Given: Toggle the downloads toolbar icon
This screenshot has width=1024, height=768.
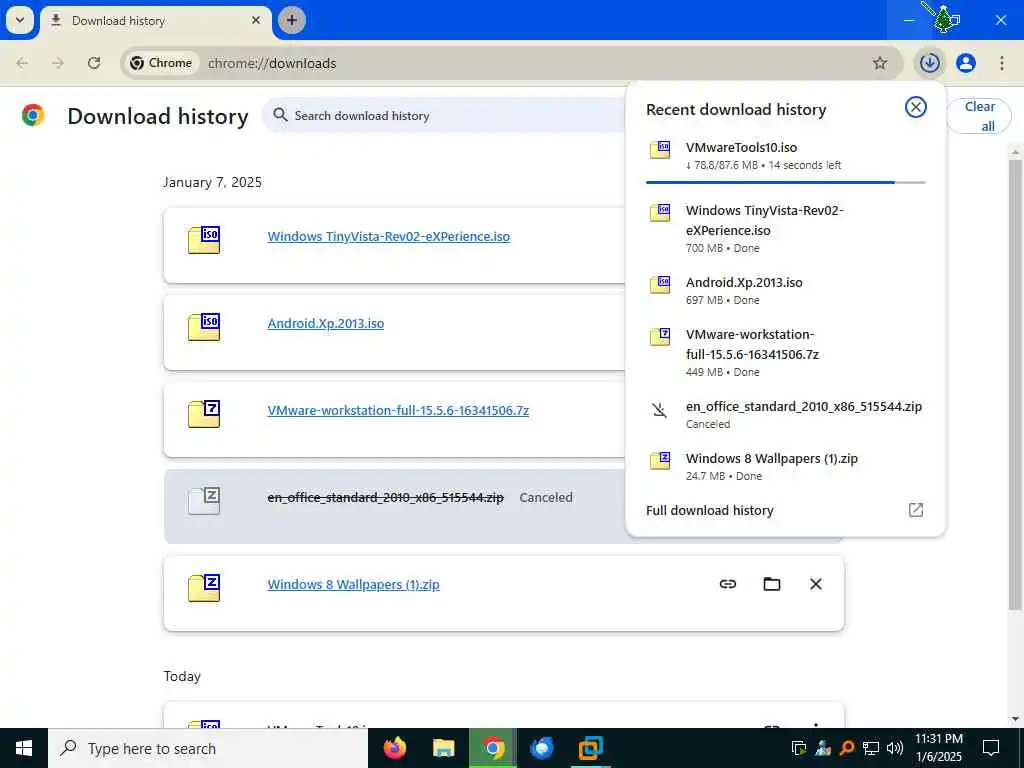Looking at the screenshot, I should coord(929,63).
